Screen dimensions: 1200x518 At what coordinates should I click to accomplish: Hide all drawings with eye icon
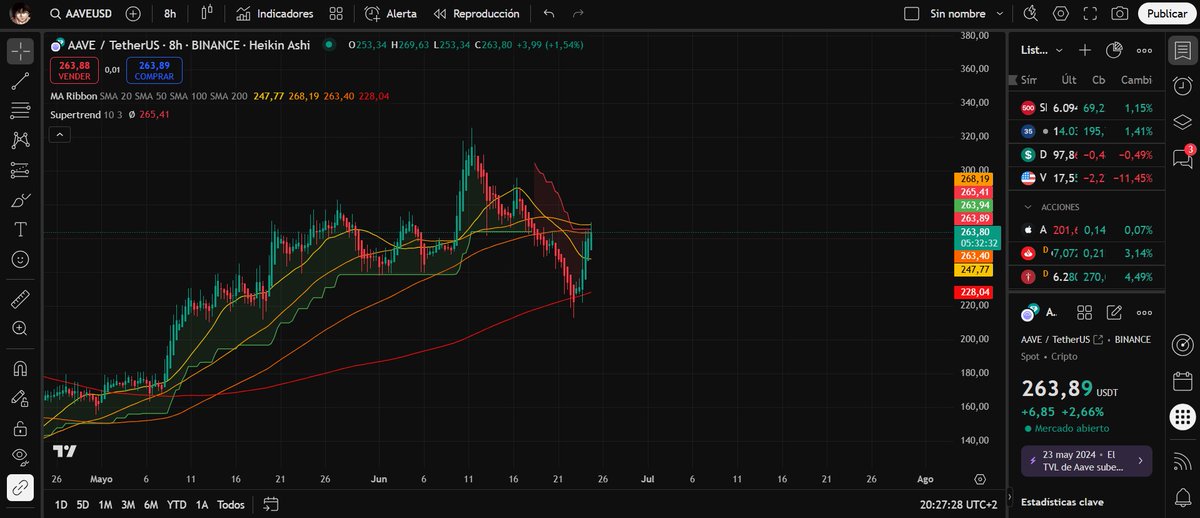[x=20, y=457]
